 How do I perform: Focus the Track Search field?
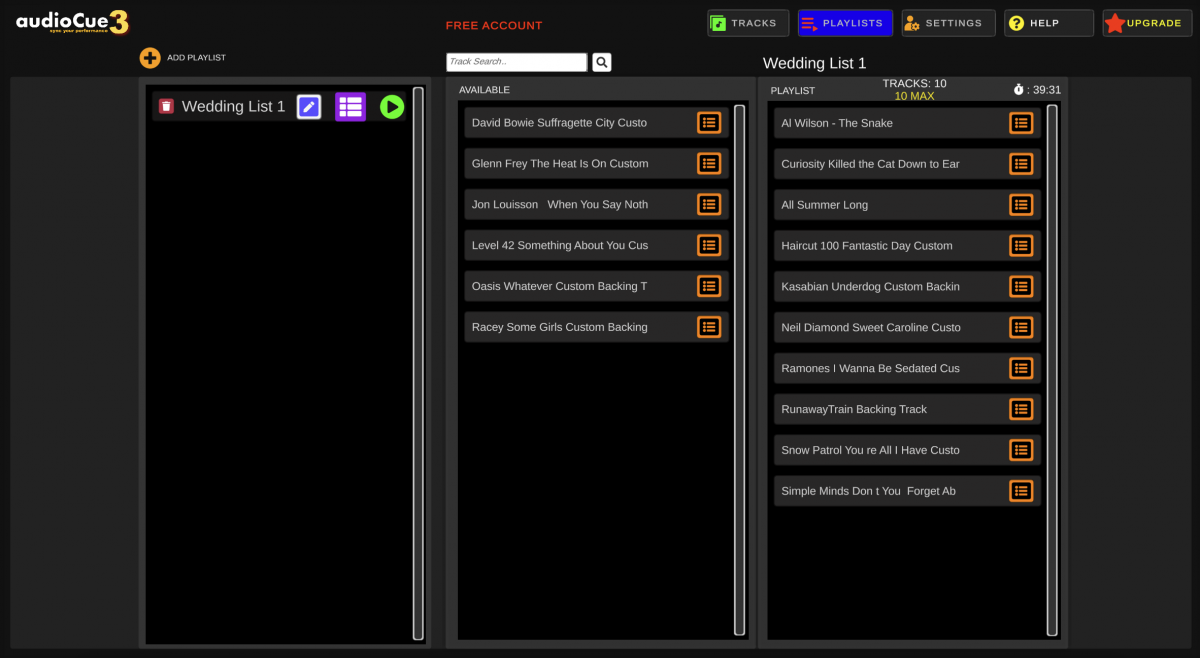coord(517,62)
